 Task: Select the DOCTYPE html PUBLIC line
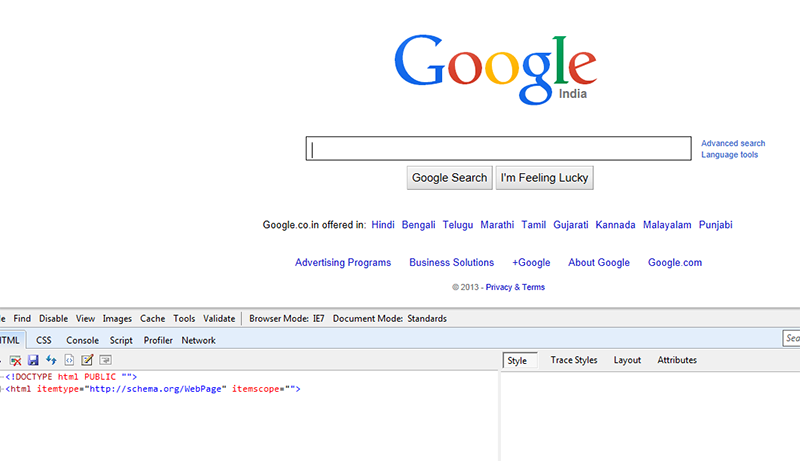[71, 377]
